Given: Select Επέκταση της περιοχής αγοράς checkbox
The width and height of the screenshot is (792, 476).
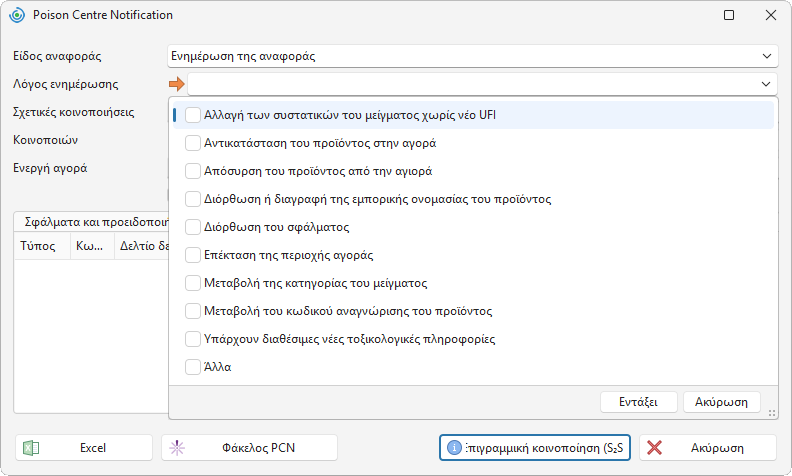Looking at the screenshot, I should pos(193,255).
